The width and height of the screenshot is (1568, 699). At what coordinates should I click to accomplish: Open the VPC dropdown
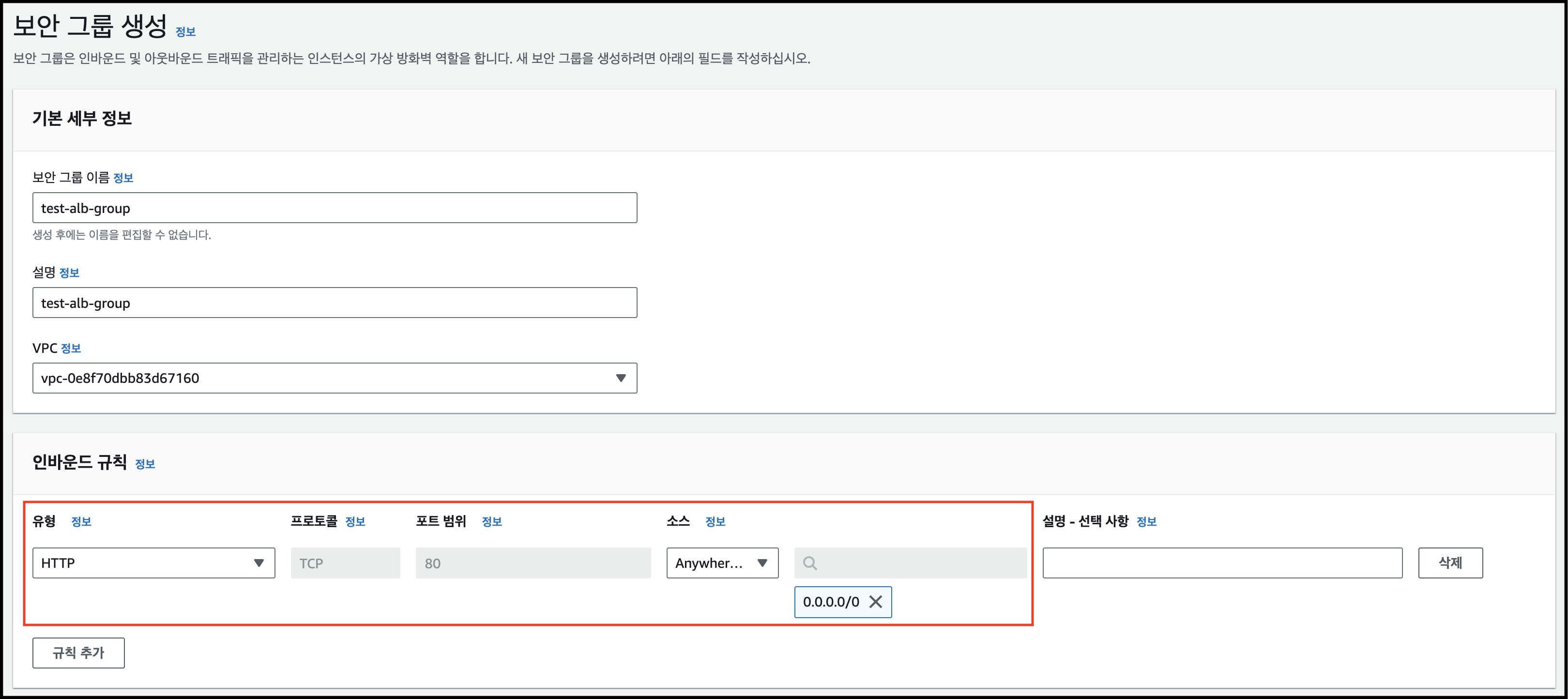point(335,378)
